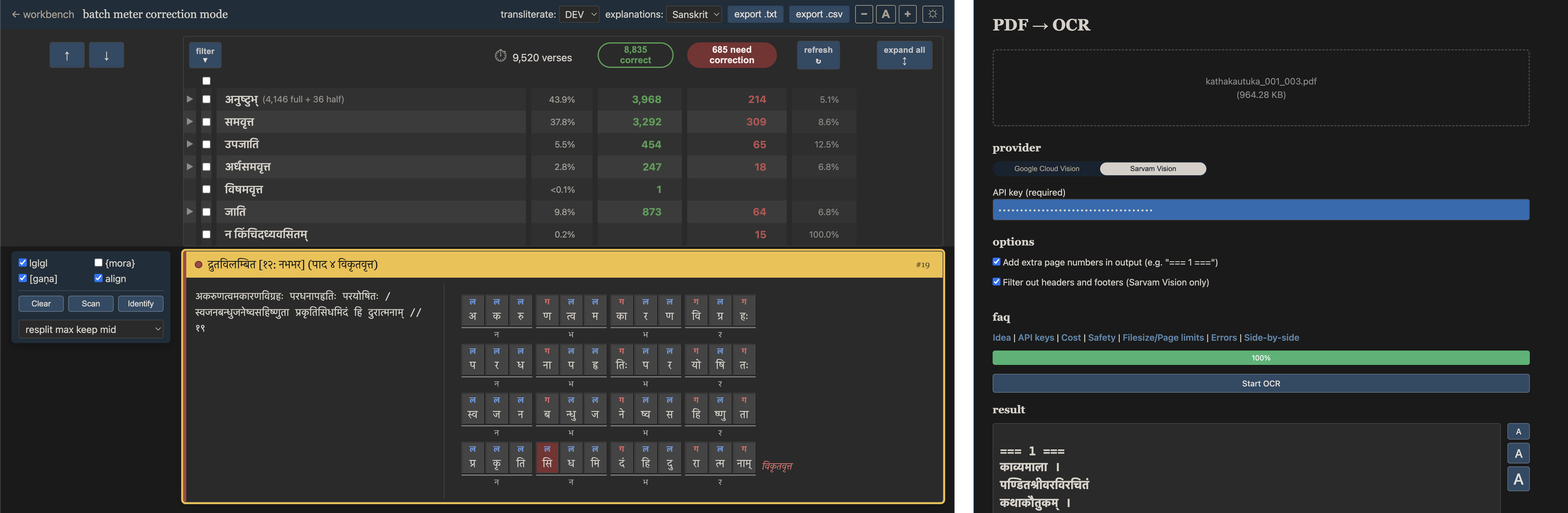1568x513 pixels.
Task: Select largest A text size in result panel
Action: (x=1518, y=479)
